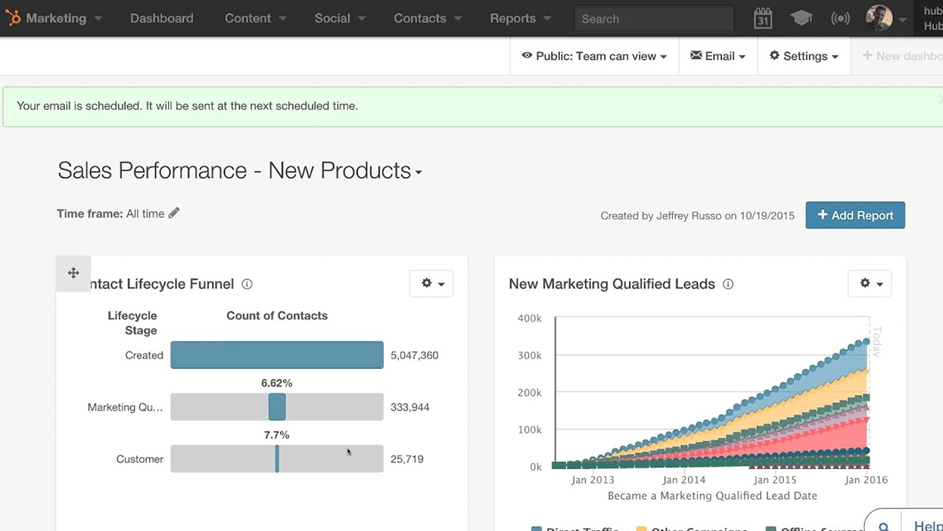Click the Jan 2014 axis label
This screenshot has height=531, width=943.
tap(684, 480)
